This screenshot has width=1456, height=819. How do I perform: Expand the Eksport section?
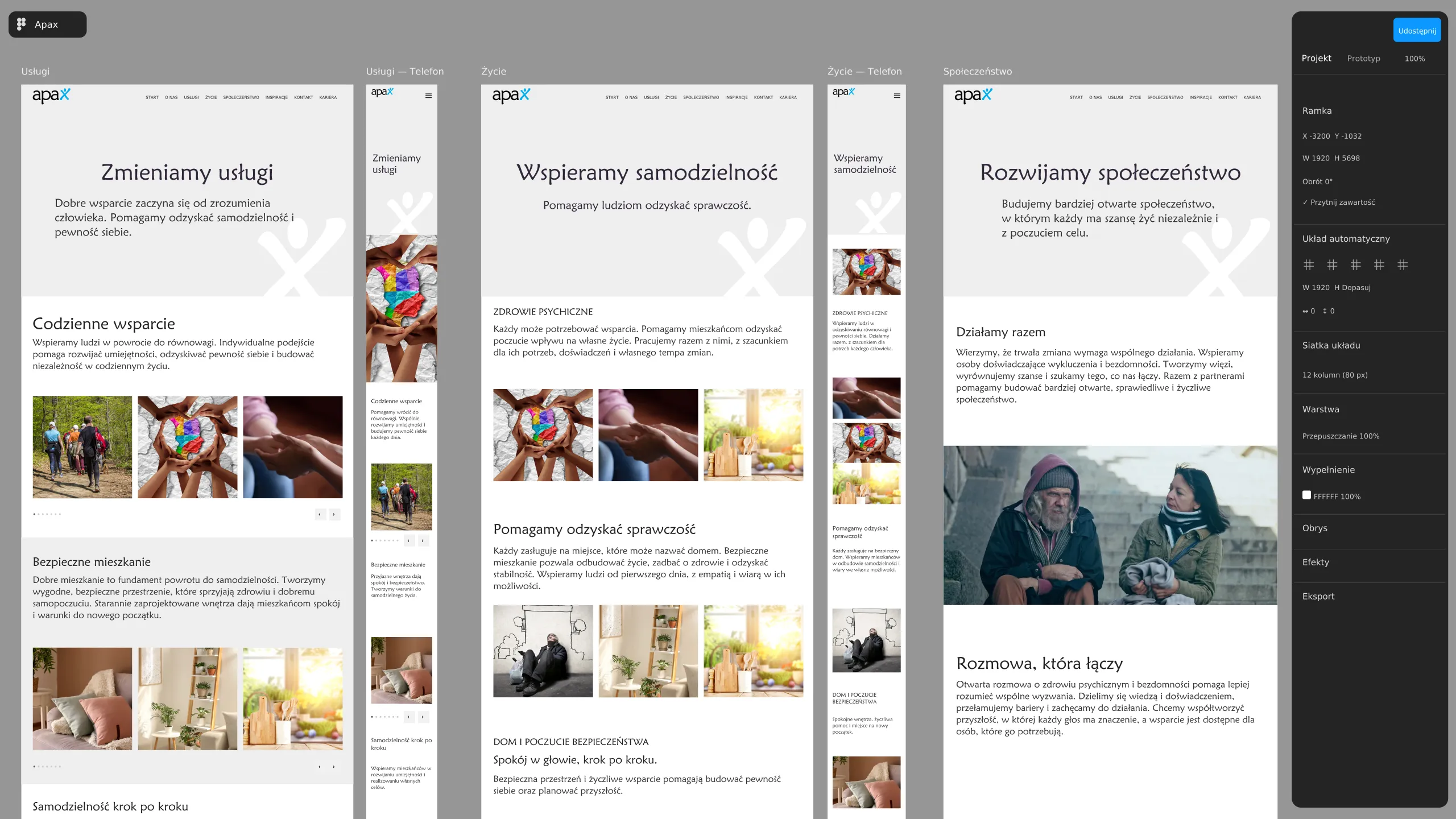tap(1318, 596)
